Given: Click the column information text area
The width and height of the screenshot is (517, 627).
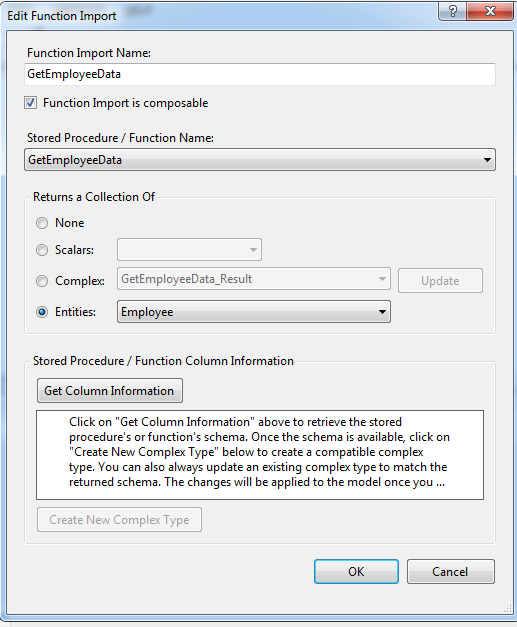Looking at the screenshot, I should (260, 455).
